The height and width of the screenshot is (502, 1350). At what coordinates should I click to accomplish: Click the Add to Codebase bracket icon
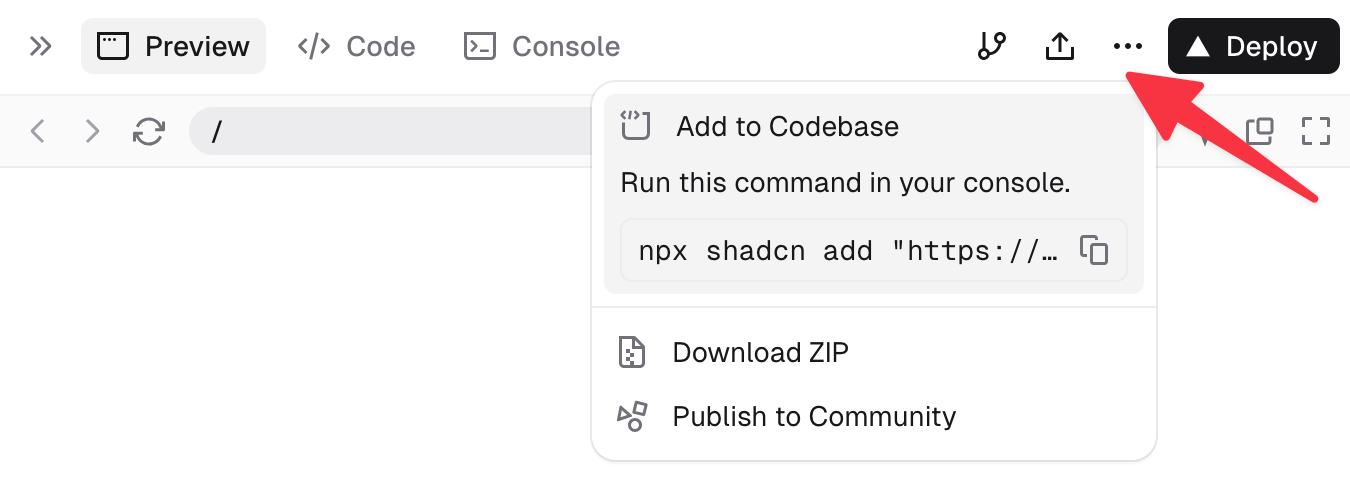pyautogui.click(x=635, y=126)
